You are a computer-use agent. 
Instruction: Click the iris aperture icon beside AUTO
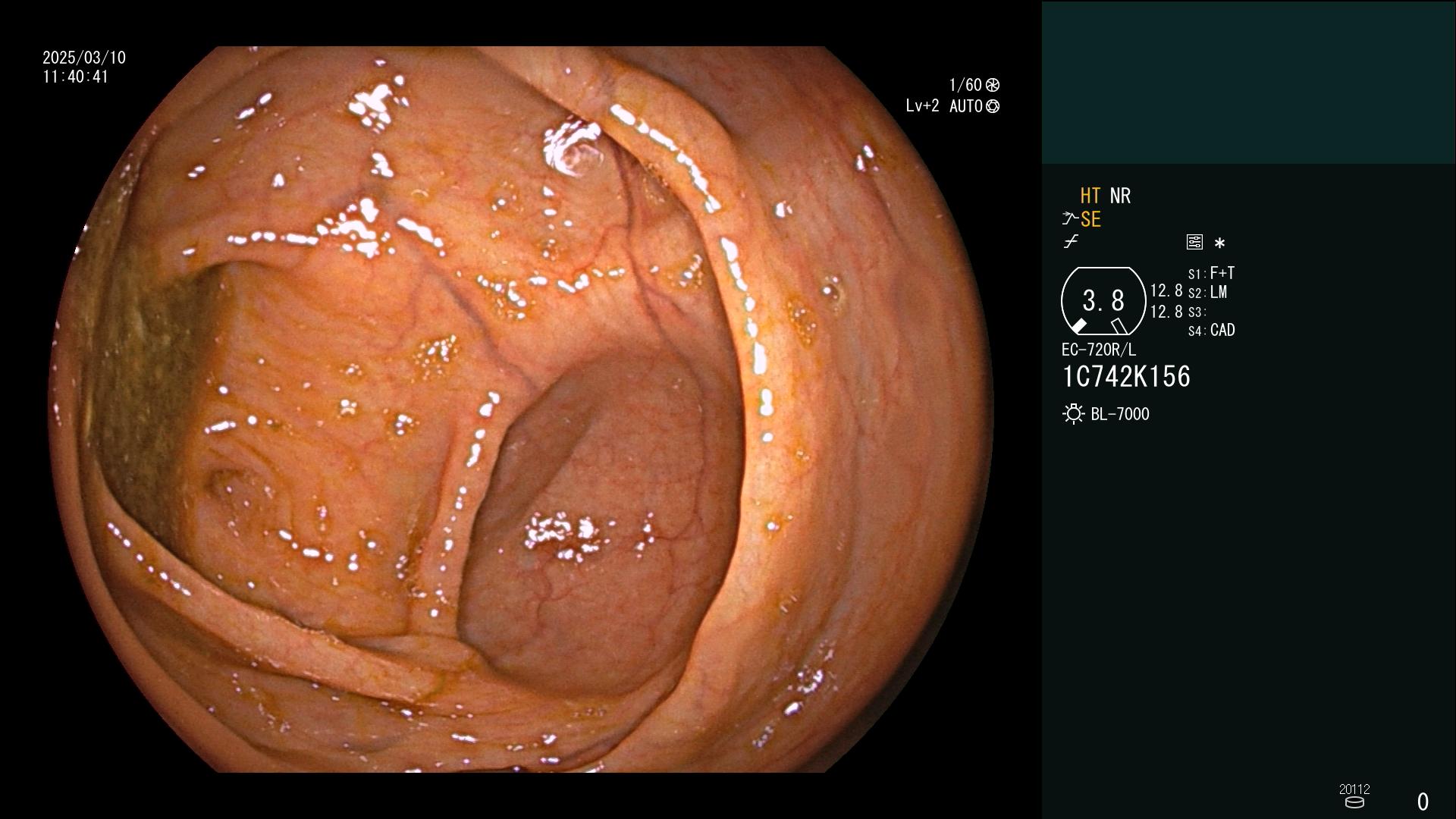993,106
